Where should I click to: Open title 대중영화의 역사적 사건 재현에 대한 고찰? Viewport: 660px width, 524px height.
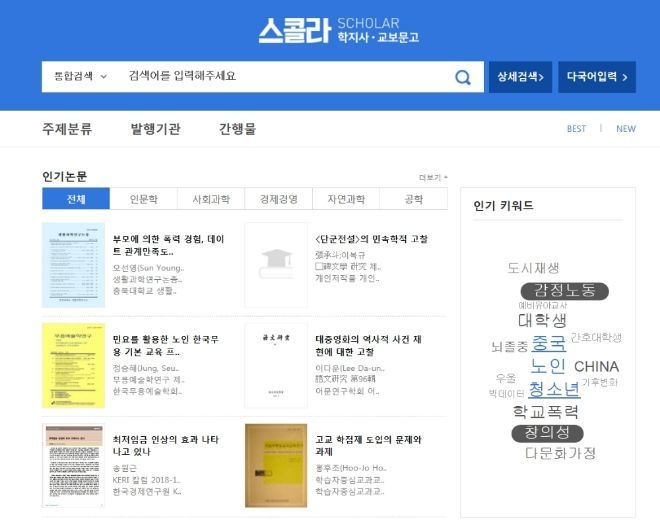[x=368, y=345]
